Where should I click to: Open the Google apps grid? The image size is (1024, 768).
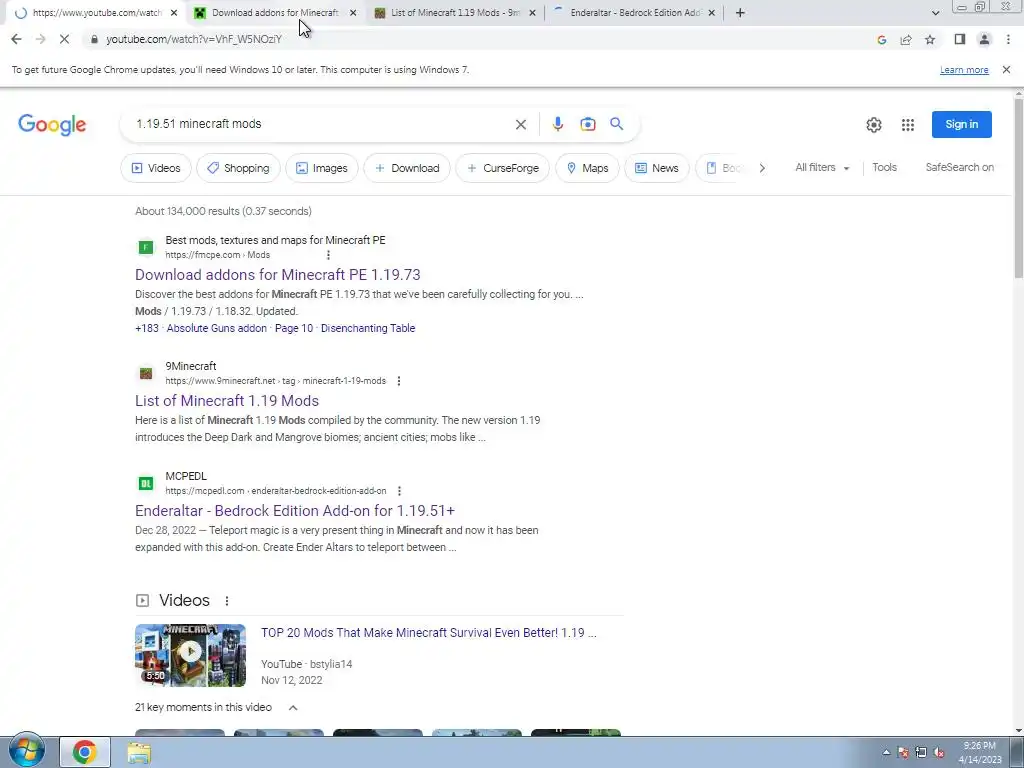tap(908, 125)
